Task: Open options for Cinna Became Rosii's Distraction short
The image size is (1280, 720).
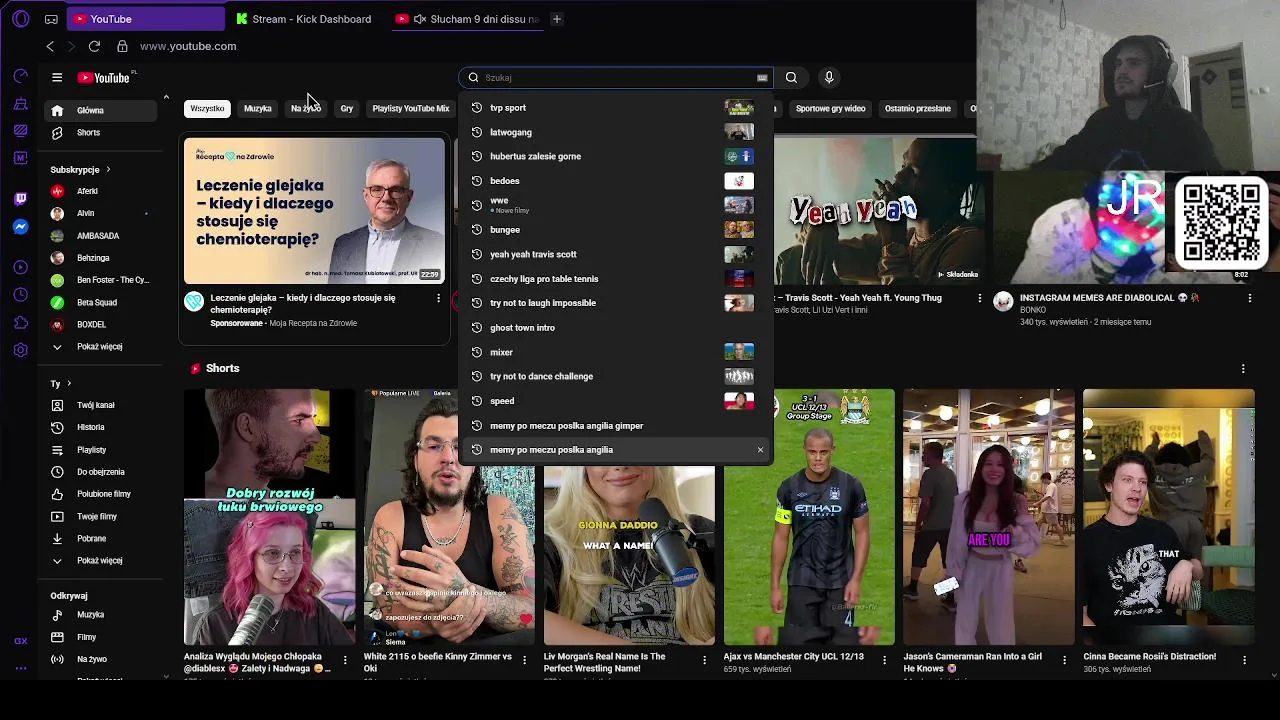Action: click(1244, 660)
